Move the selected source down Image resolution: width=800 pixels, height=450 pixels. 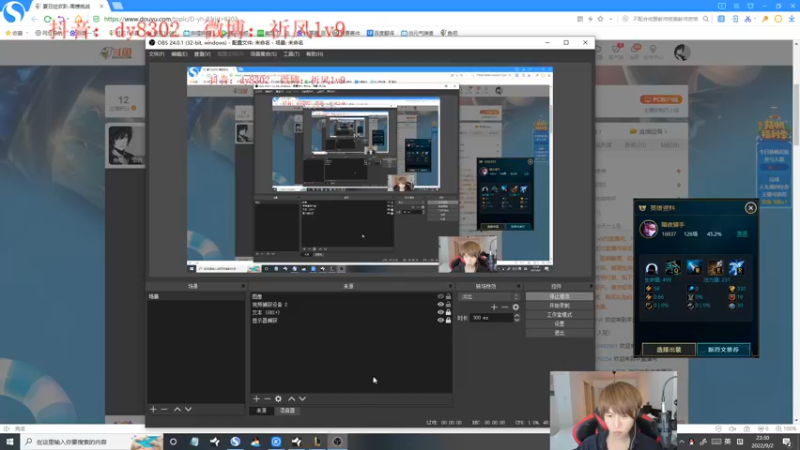pos(303,398)
